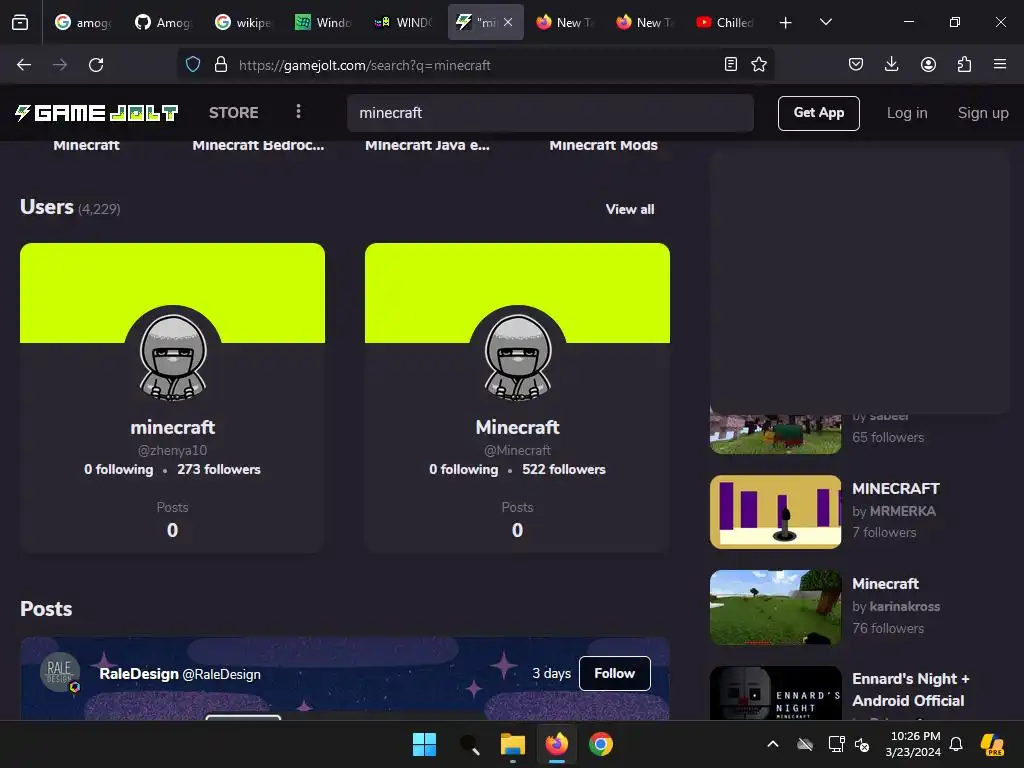Open the Windows Start menu
Viewport: 1024px width, 768px height.
point(424,744)
